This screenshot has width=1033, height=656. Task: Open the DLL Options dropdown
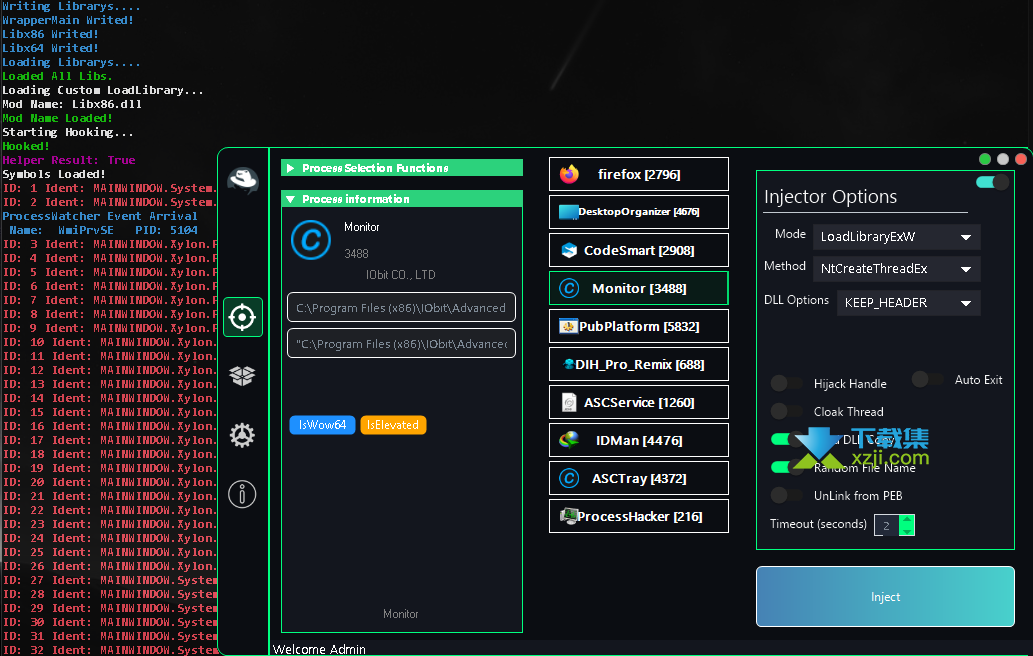[908, 303]
